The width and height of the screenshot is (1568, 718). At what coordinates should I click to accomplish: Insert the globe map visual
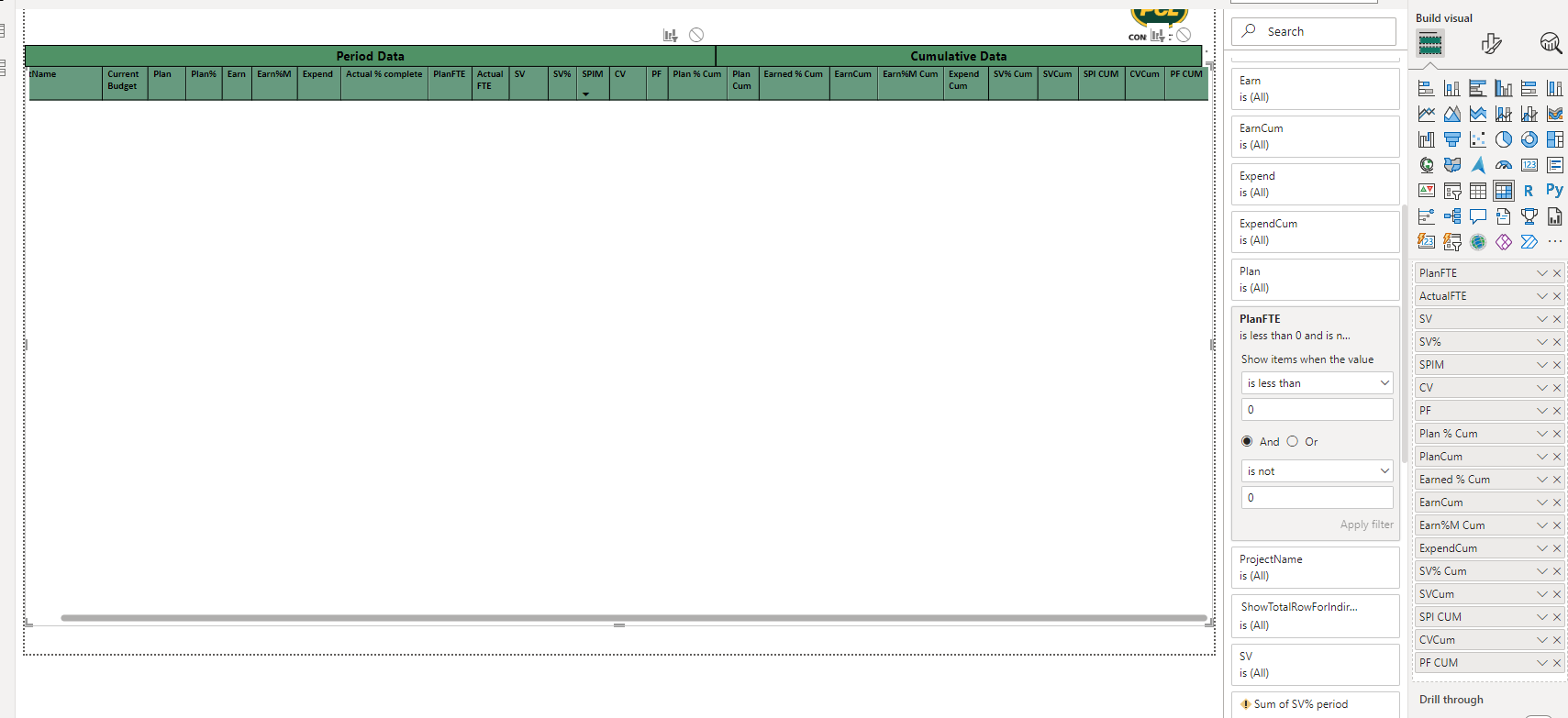(1426, 166)
